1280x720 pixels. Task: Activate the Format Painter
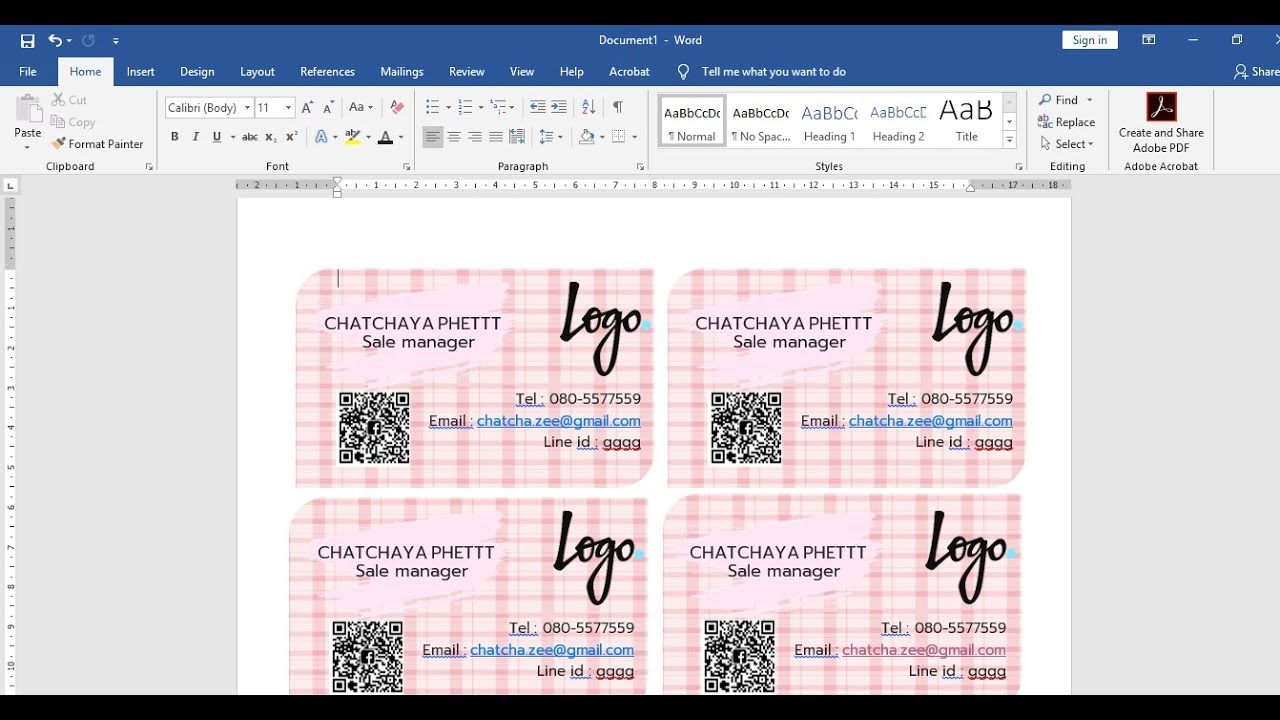(97, 144)
